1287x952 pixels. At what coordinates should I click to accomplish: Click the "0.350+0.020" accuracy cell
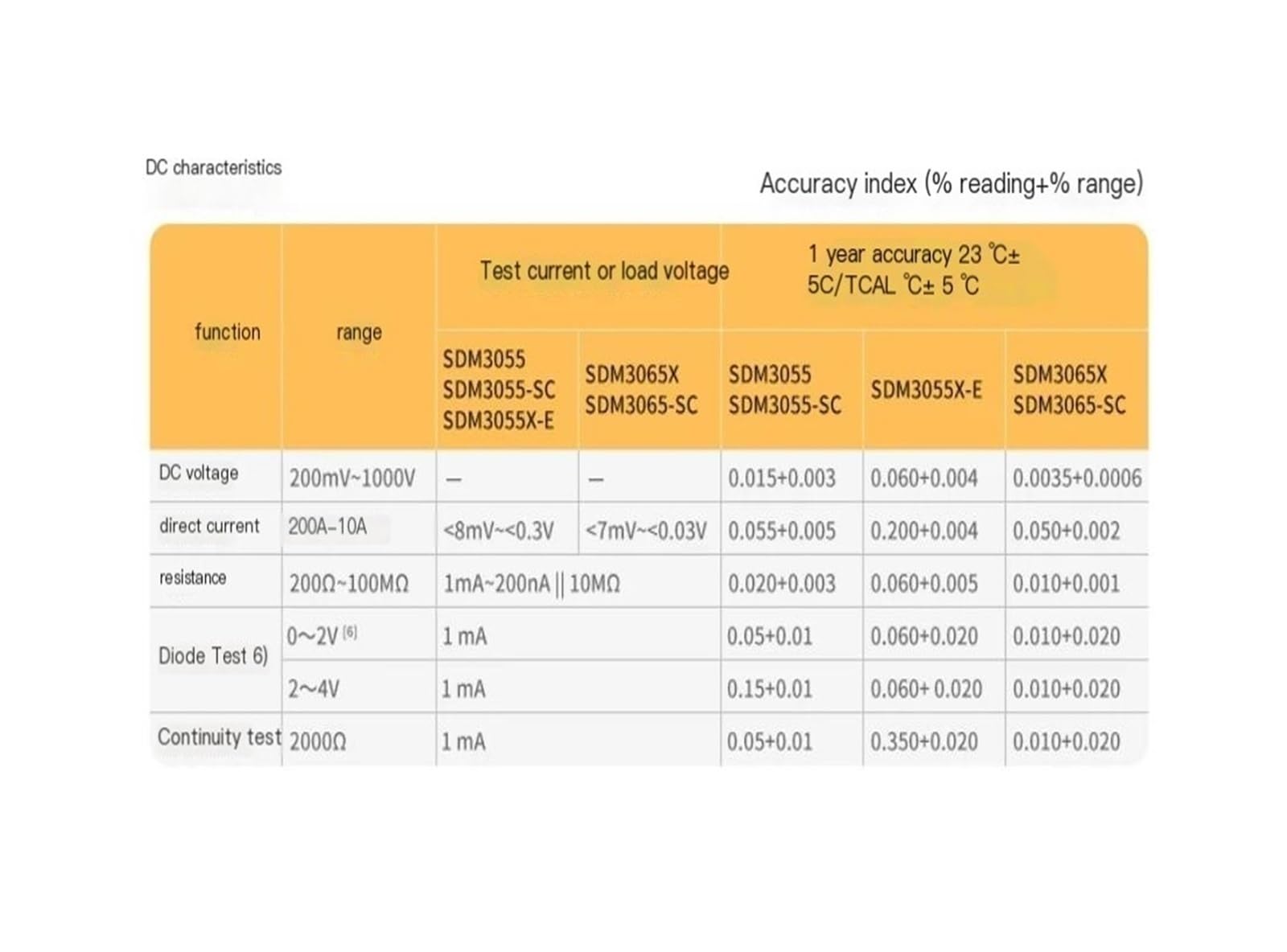924,741
